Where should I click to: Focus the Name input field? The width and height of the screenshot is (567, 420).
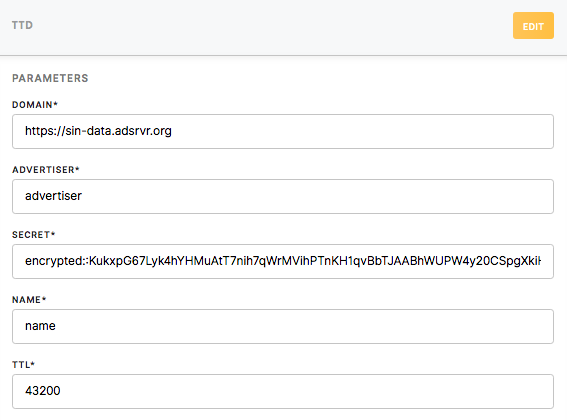point(283,326)
